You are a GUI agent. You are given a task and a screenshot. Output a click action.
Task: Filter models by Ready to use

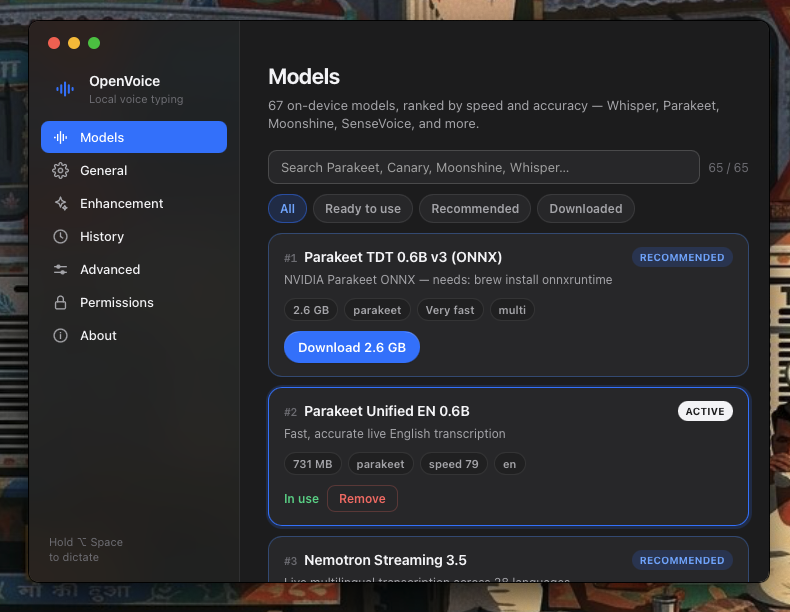tap(363, 209)
